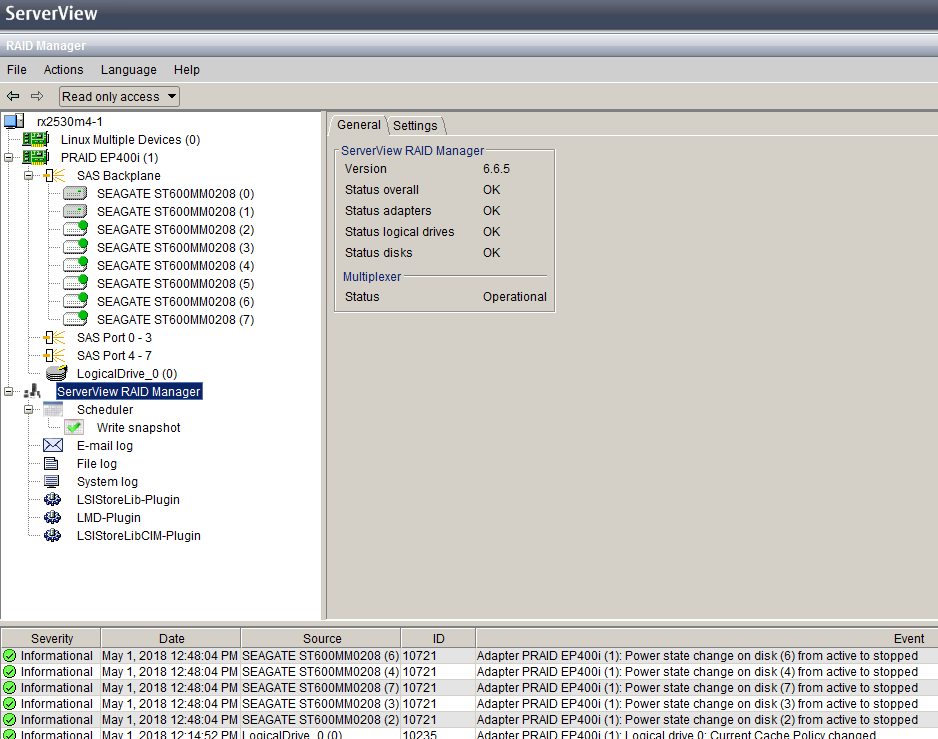938x739 pixels.
Task: Select the ServerView RAID Manager tree entry
Action: coord(128,391)
